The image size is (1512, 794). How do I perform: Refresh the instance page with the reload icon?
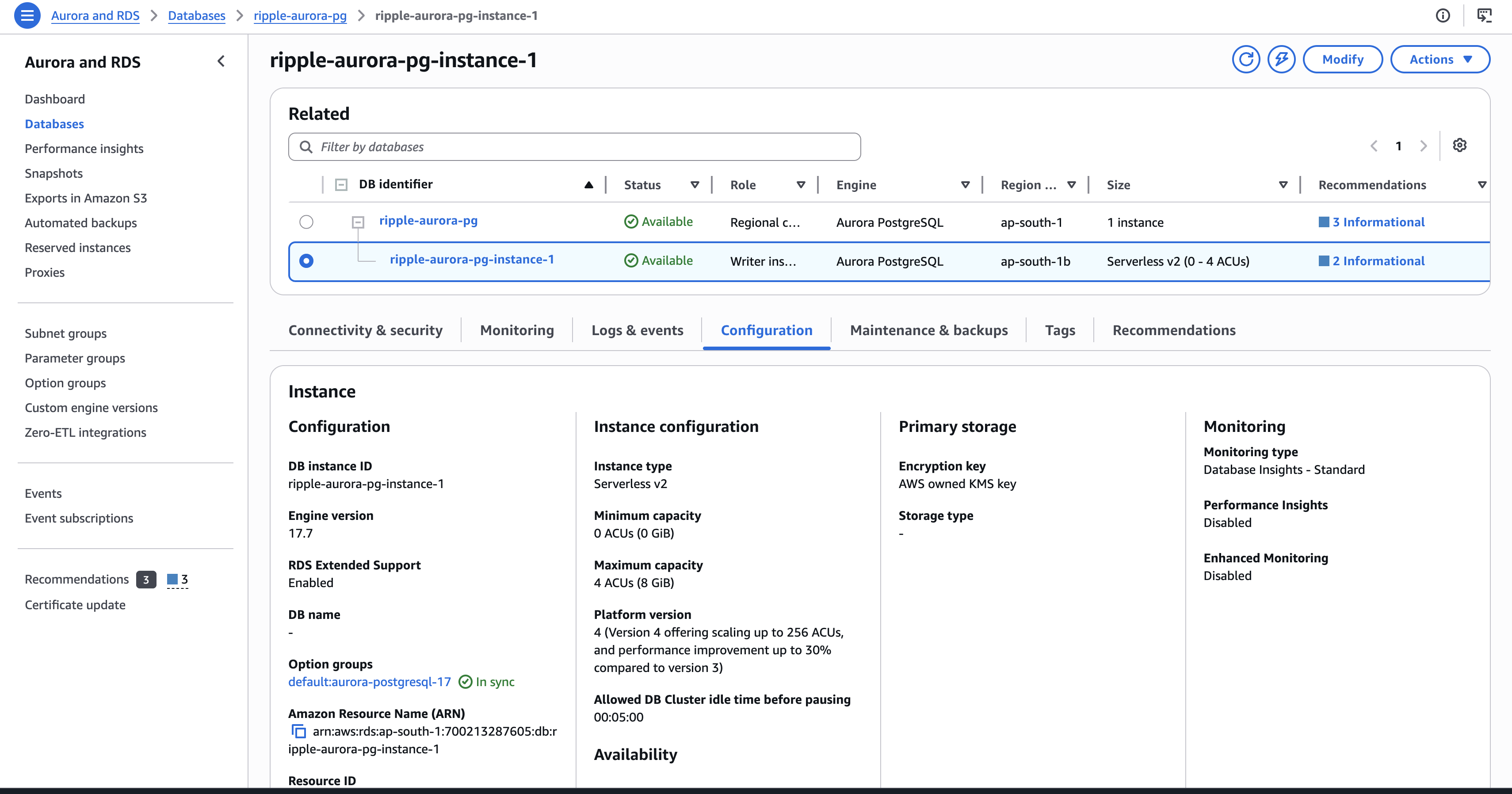[1245, 59]
